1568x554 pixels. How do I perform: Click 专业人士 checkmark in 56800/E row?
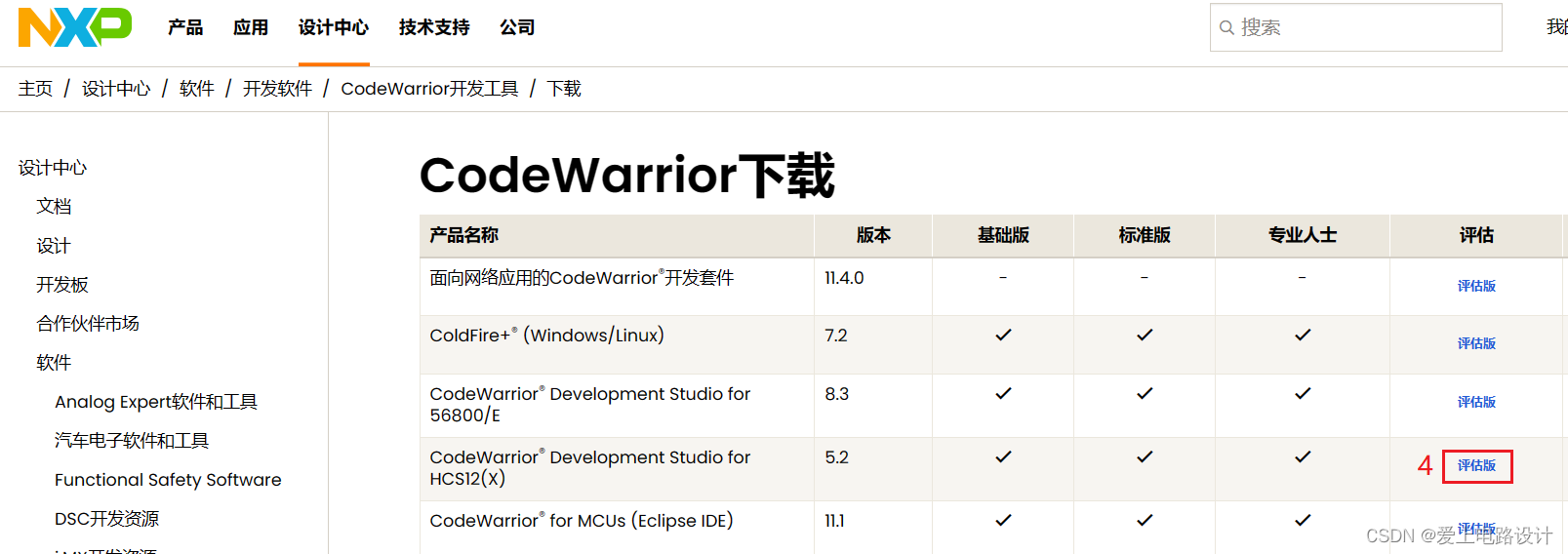(1303, 393)
